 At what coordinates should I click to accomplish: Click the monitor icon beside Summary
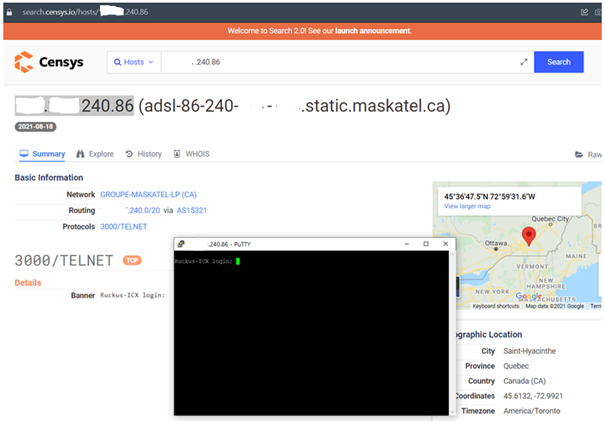24,154
